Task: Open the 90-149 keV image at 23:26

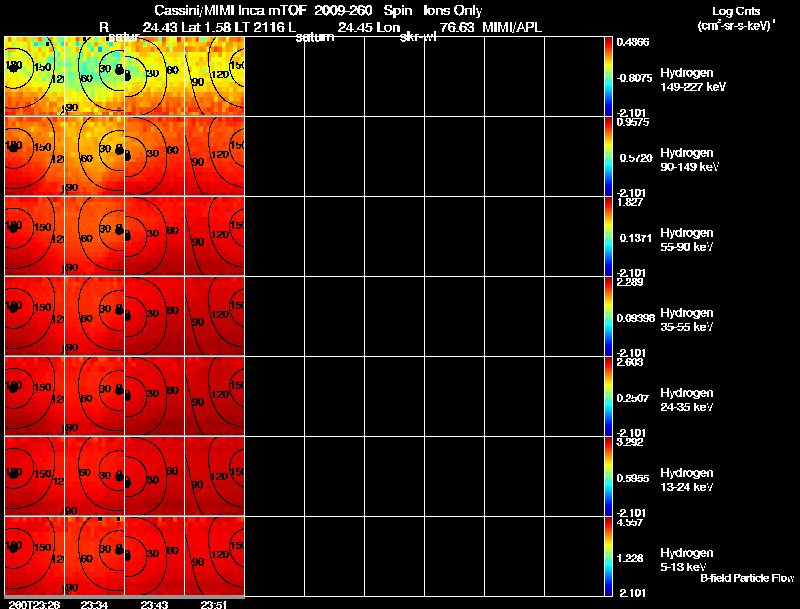Action: point(34,156)
